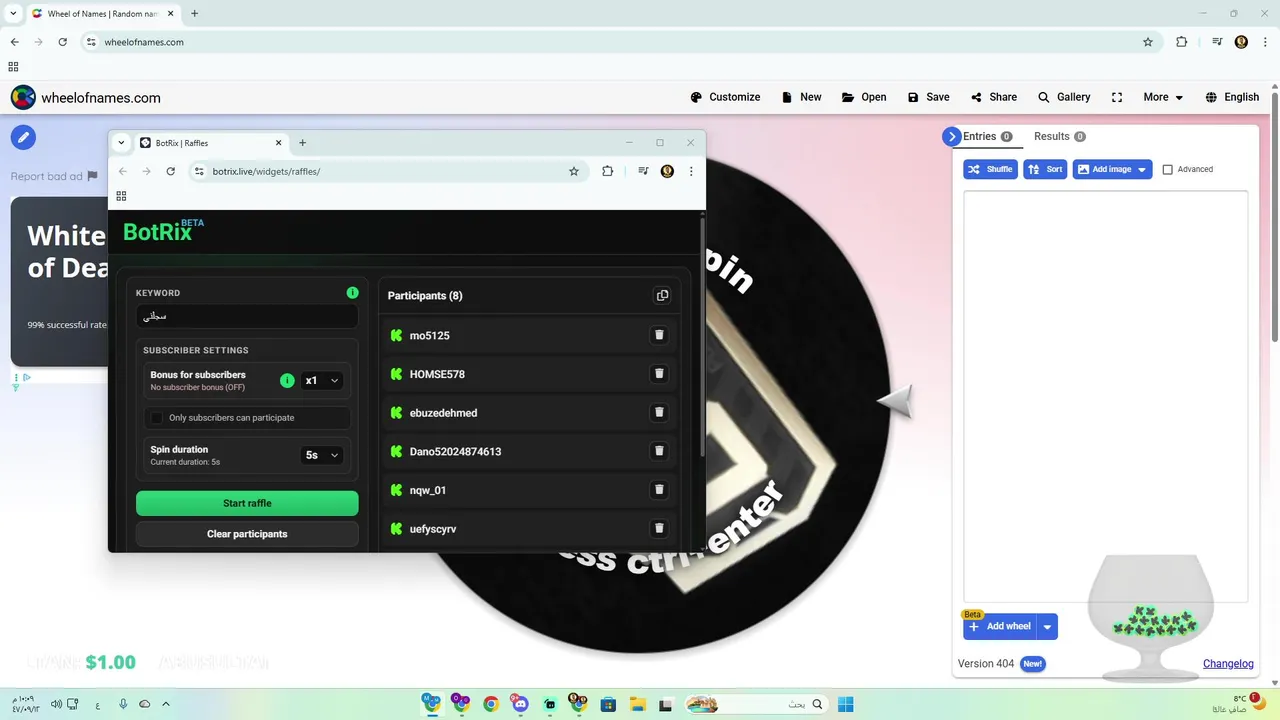Open new tab in BotRix window
The image size is (1280, 720).
302,143
